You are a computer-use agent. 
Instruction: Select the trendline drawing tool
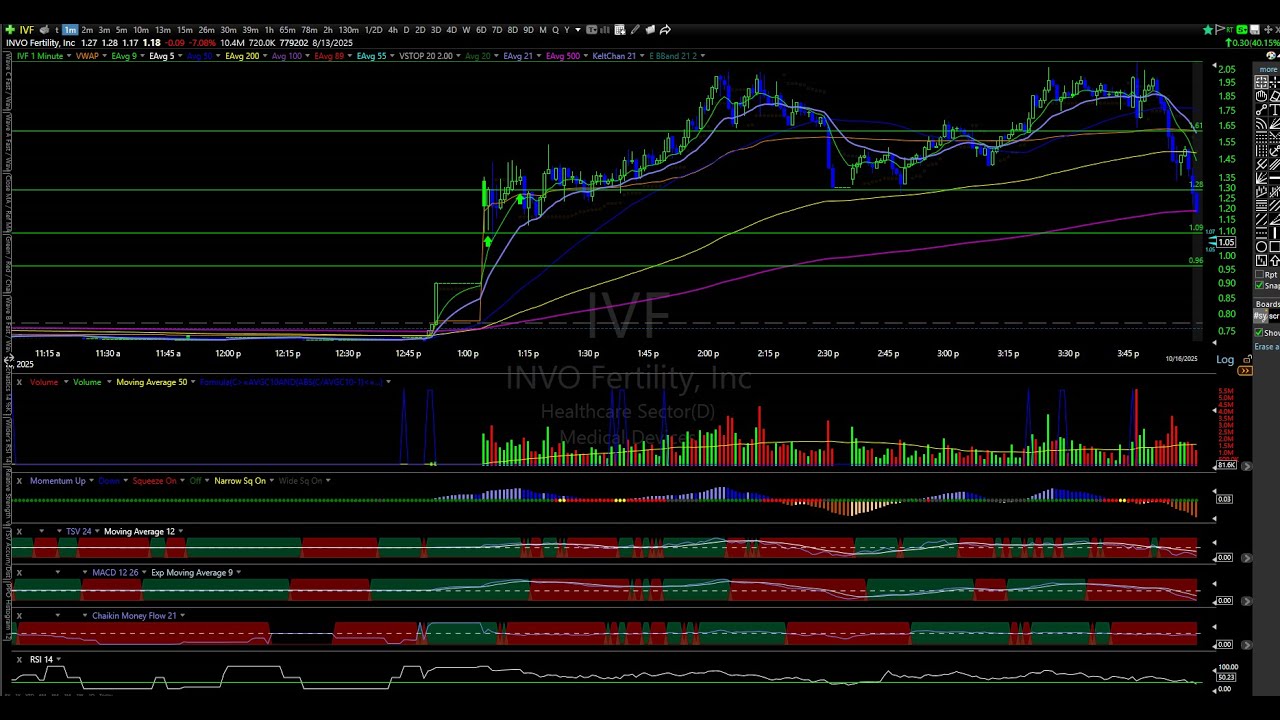(1261, 109)
